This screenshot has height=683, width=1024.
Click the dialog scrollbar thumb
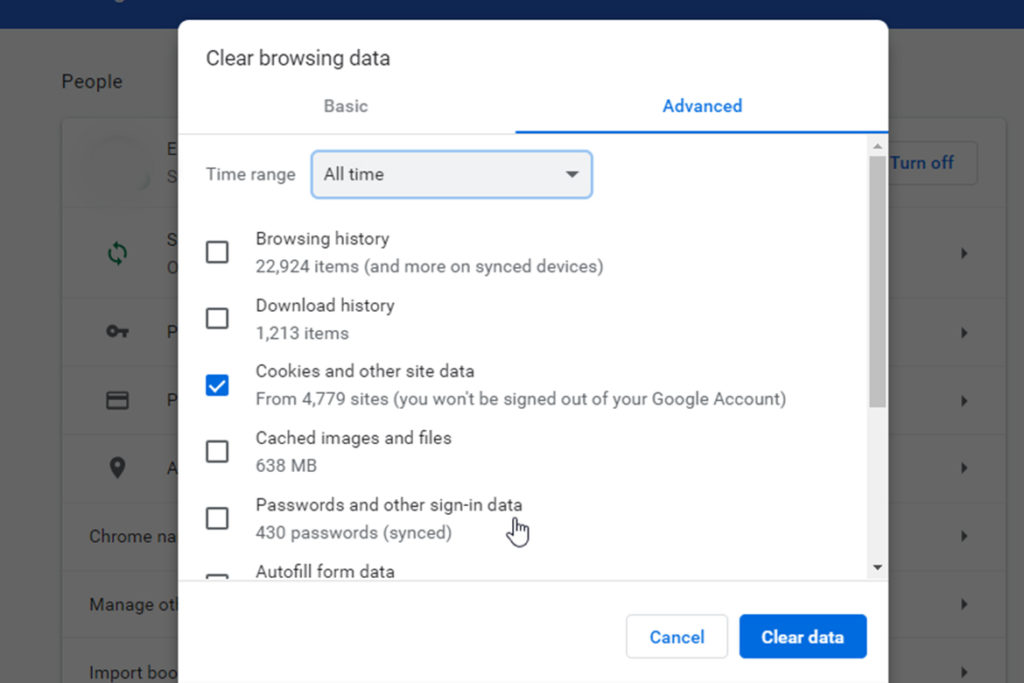click(877, 281)
